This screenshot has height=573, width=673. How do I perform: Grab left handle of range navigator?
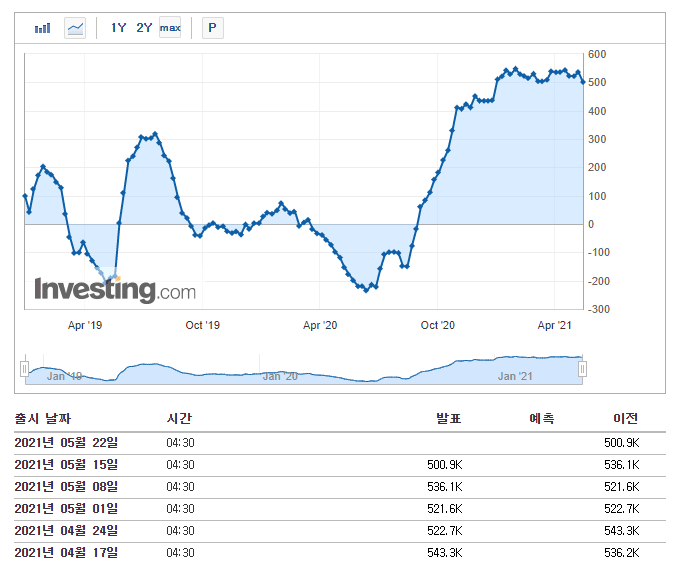[24, 369]
